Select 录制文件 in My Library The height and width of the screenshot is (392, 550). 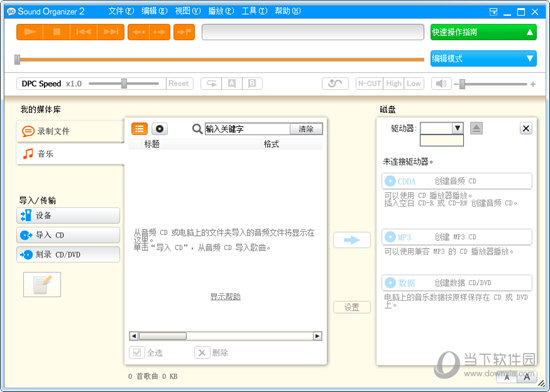tap(70, 131)
